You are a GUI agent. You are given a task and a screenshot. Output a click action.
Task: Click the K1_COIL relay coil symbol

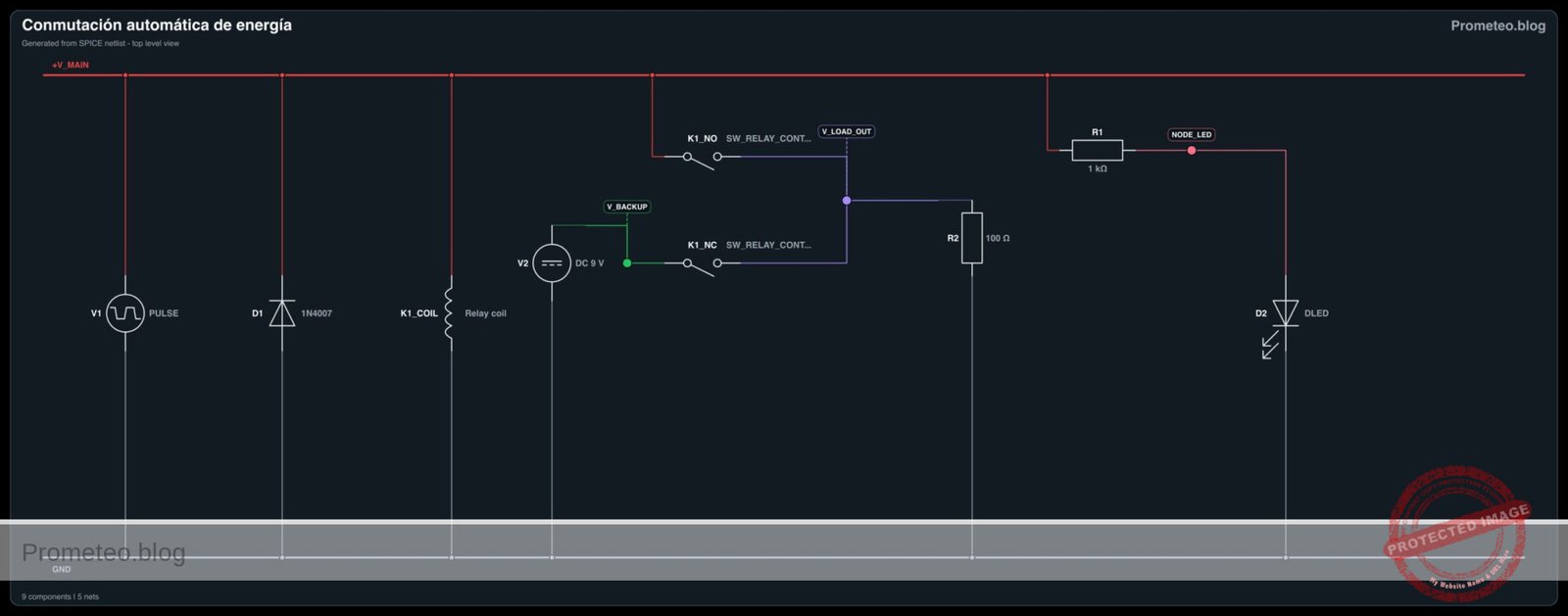[449, 313]
